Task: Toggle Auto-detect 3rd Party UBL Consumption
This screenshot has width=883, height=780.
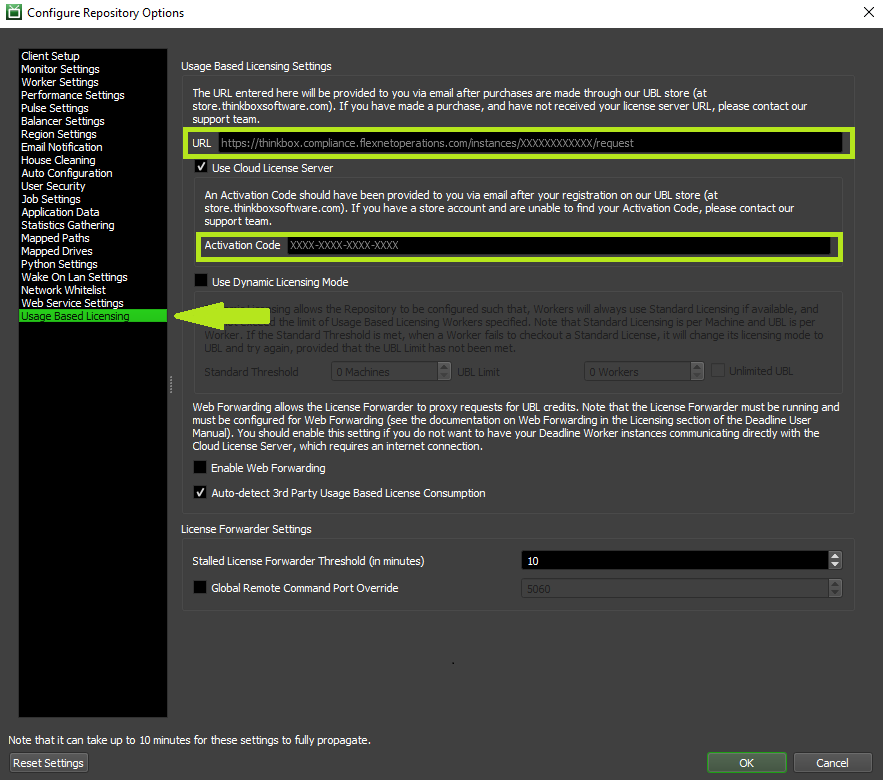Action: point(200,492)
